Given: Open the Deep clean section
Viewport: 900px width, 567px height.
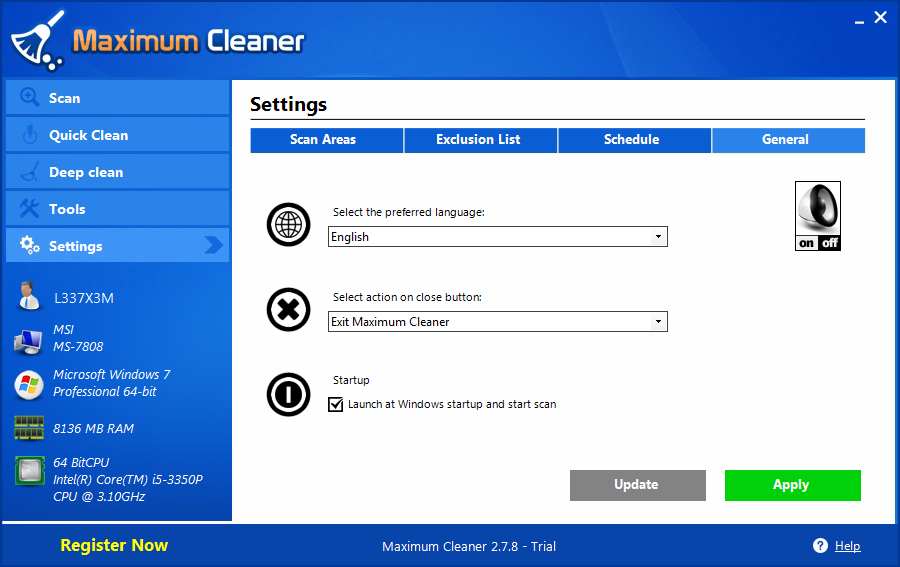Looking at the screenshot, I should pyautogui.click(x=118, y=172).
